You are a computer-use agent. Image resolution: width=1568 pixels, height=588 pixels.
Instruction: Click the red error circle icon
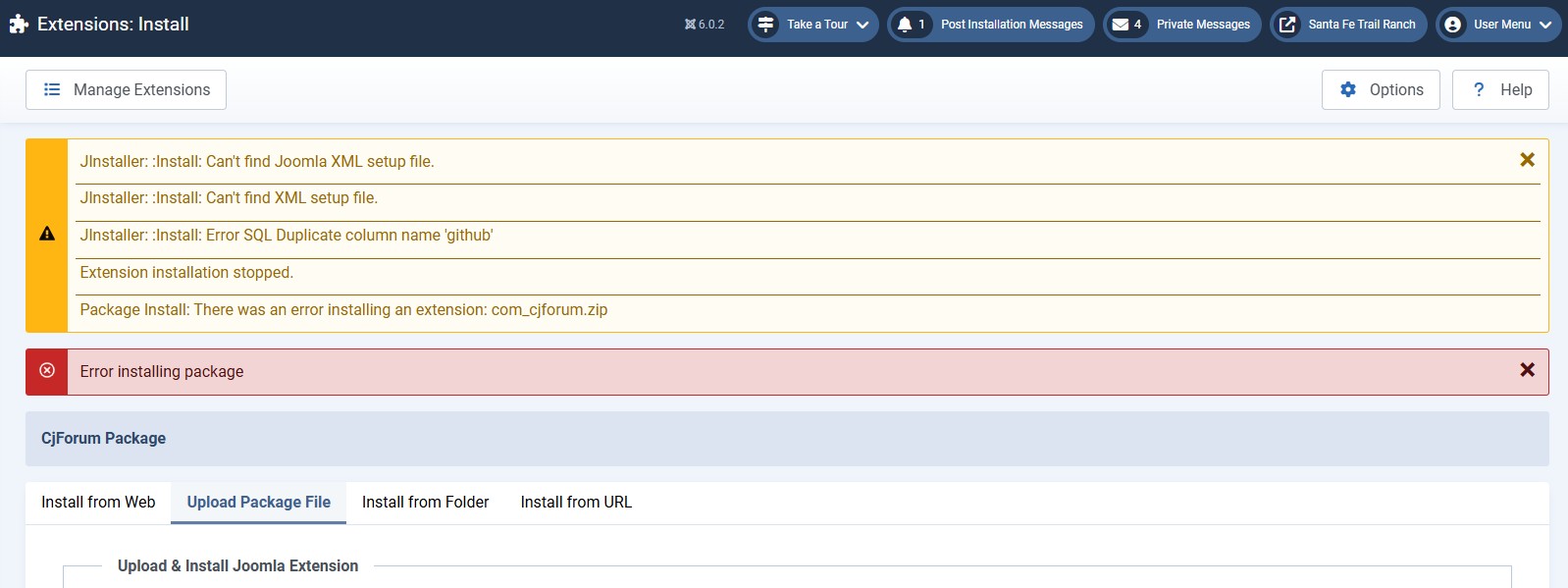coord(47,371)
